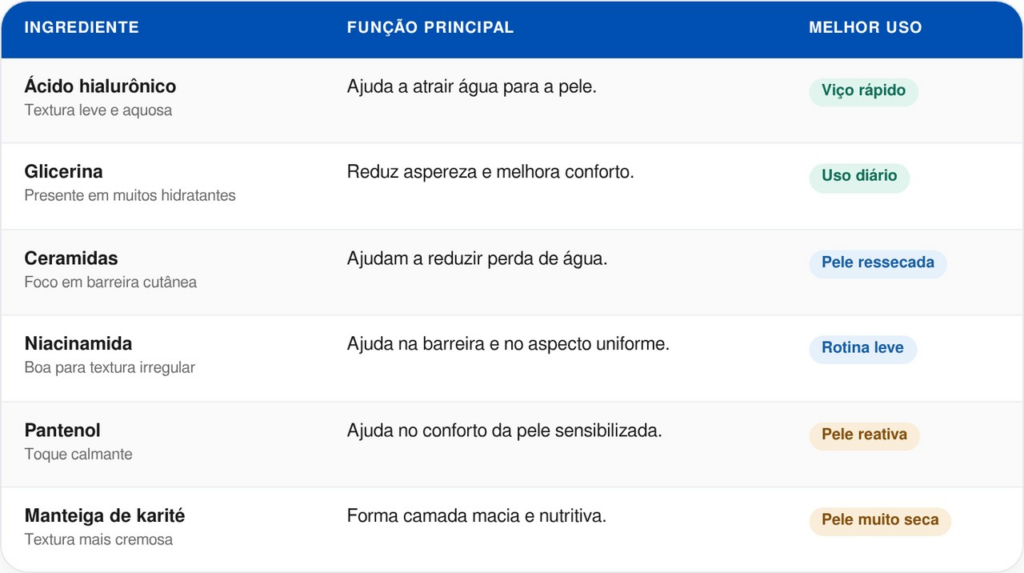Select the Ácido hialurônico ingredient name
Image resolution: width=1024 pixels, height=573 pixels.
(x=100, y=86)
